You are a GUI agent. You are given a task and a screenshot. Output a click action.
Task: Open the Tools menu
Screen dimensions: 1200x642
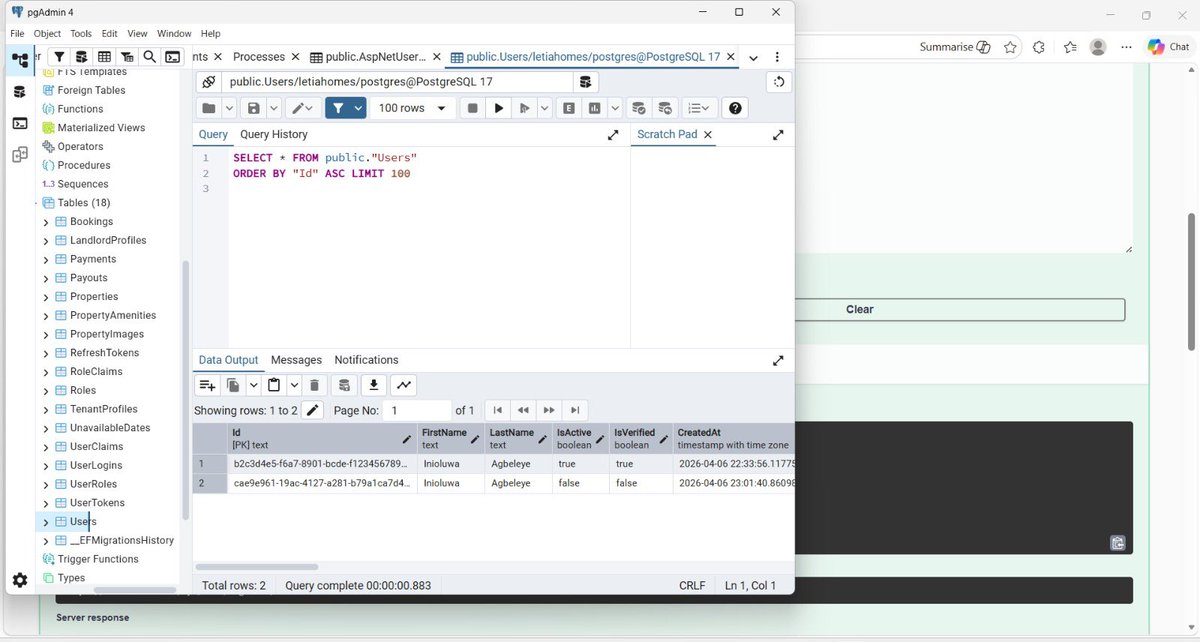click(x=81, y=33)
